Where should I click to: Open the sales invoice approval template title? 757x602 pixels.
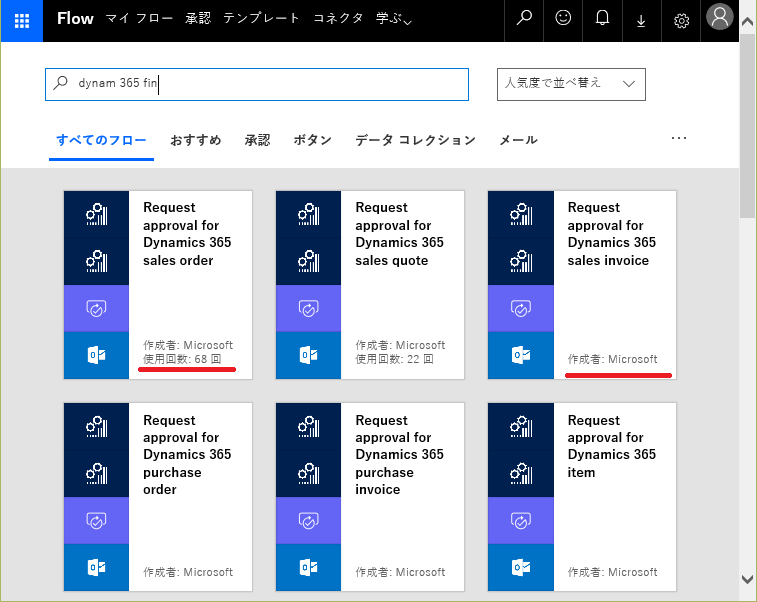pos(612,234)
